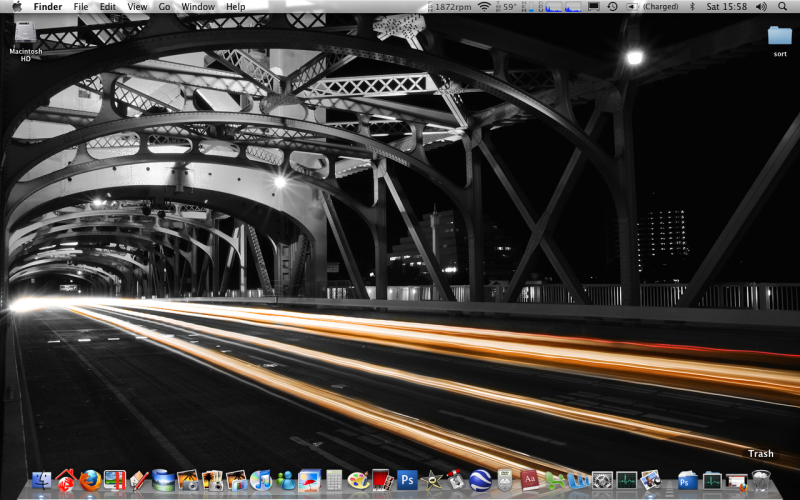Image resolution: width=800 pixels, height=500 pixels.
Task: Expand the battery Charged status menu
Action: 659,7
